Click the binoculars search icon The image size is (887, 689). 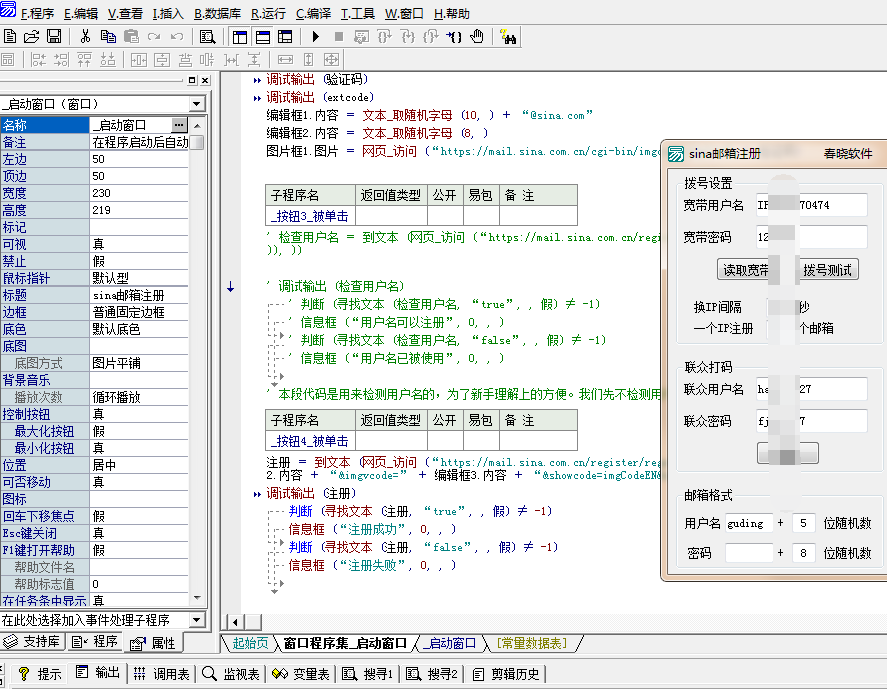pos(508,37)
